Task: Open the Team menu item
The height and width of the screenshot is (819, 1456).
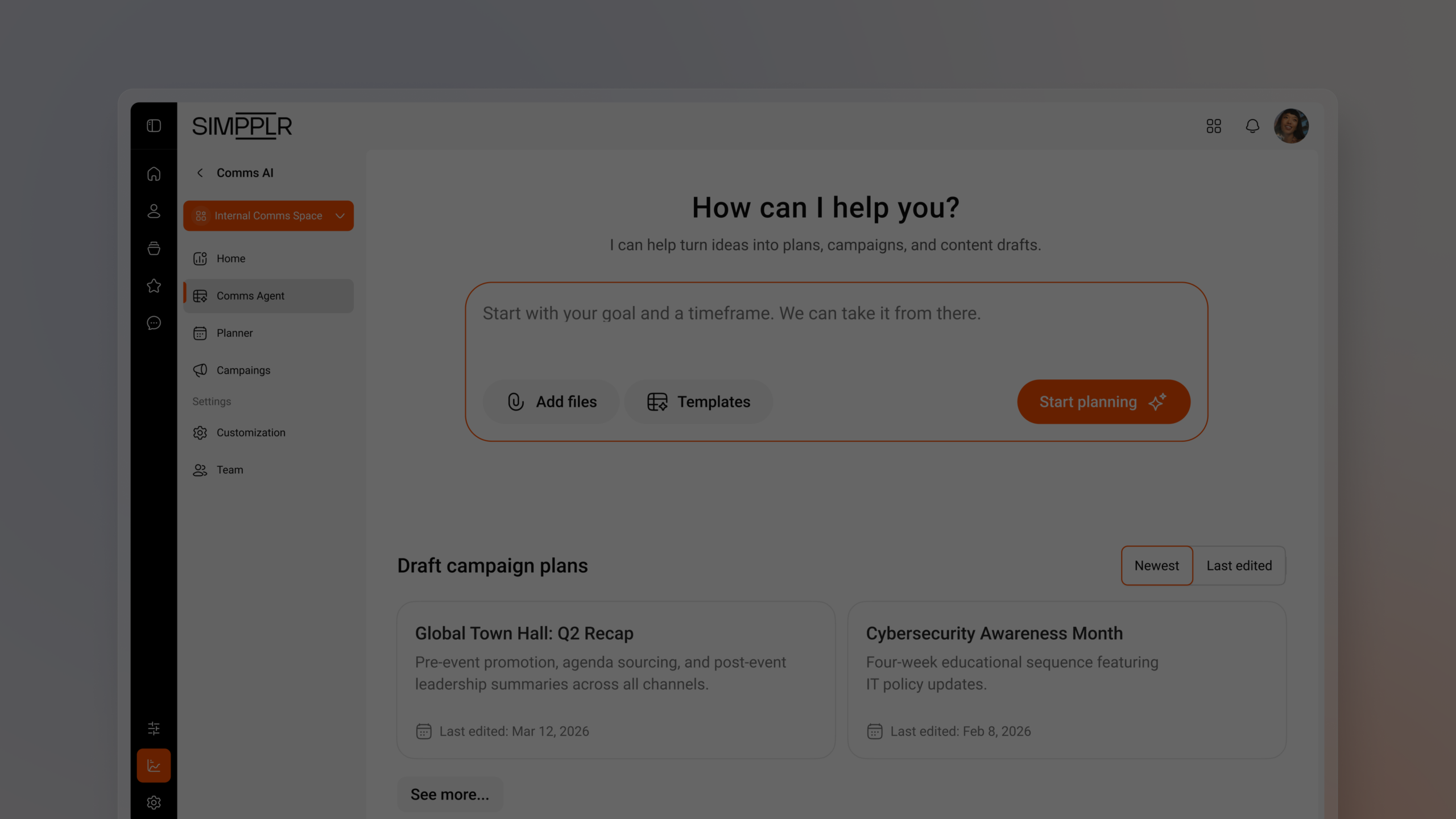Action: point(229,470)
